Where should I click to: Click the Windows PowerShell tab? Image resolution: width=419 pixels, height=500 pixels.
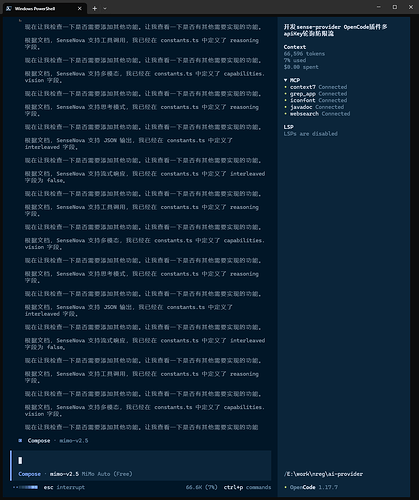[45, 9]
